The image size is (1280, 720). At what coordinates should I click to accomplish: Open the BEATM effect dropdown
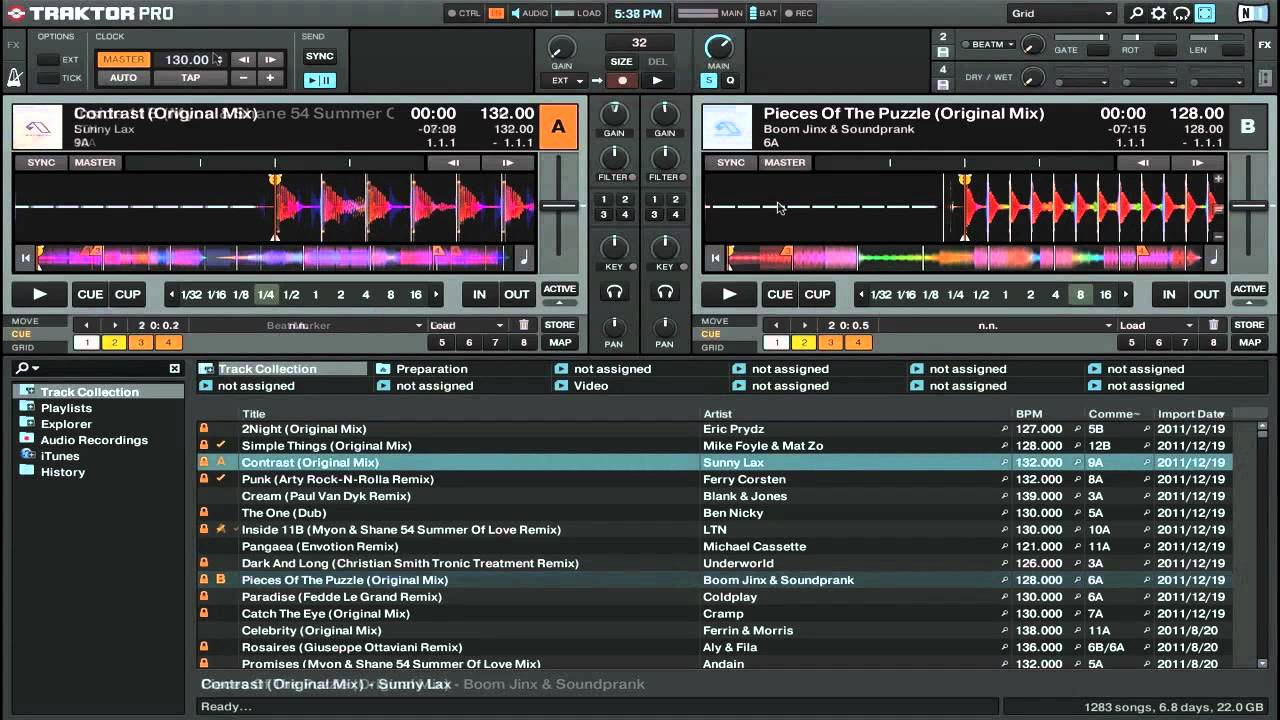[988, 45]
